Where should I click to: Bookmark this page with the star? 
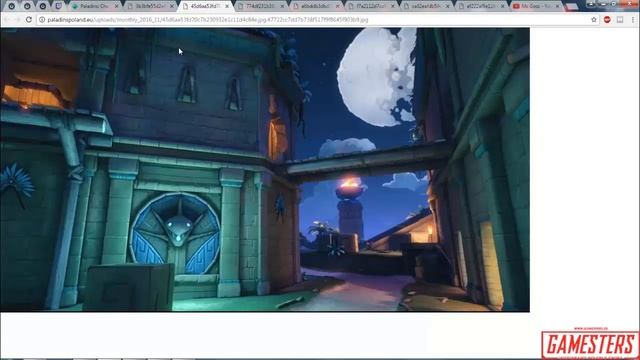(x=594, y=20)
